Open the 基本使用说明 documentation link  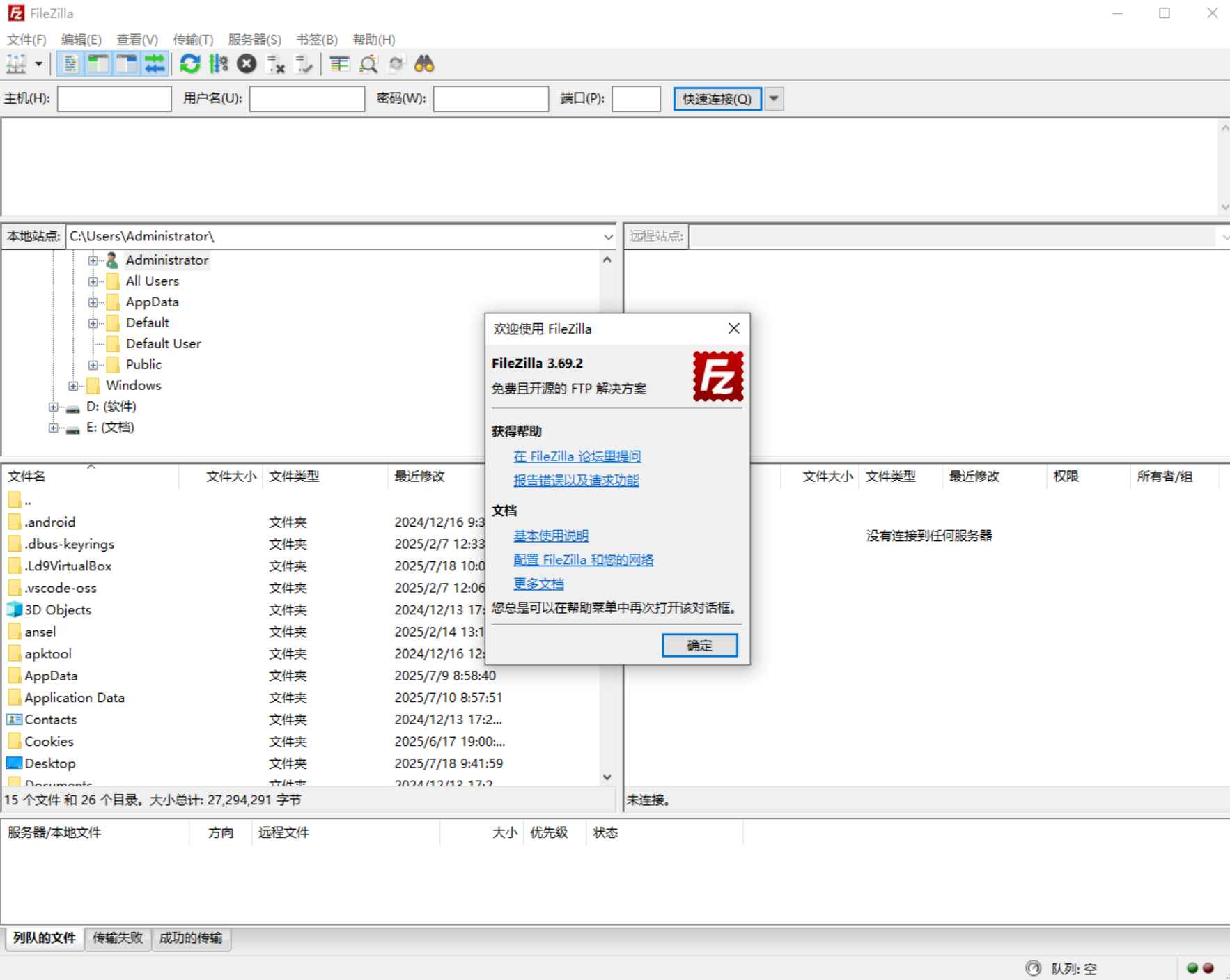click(x=550, y=536)
